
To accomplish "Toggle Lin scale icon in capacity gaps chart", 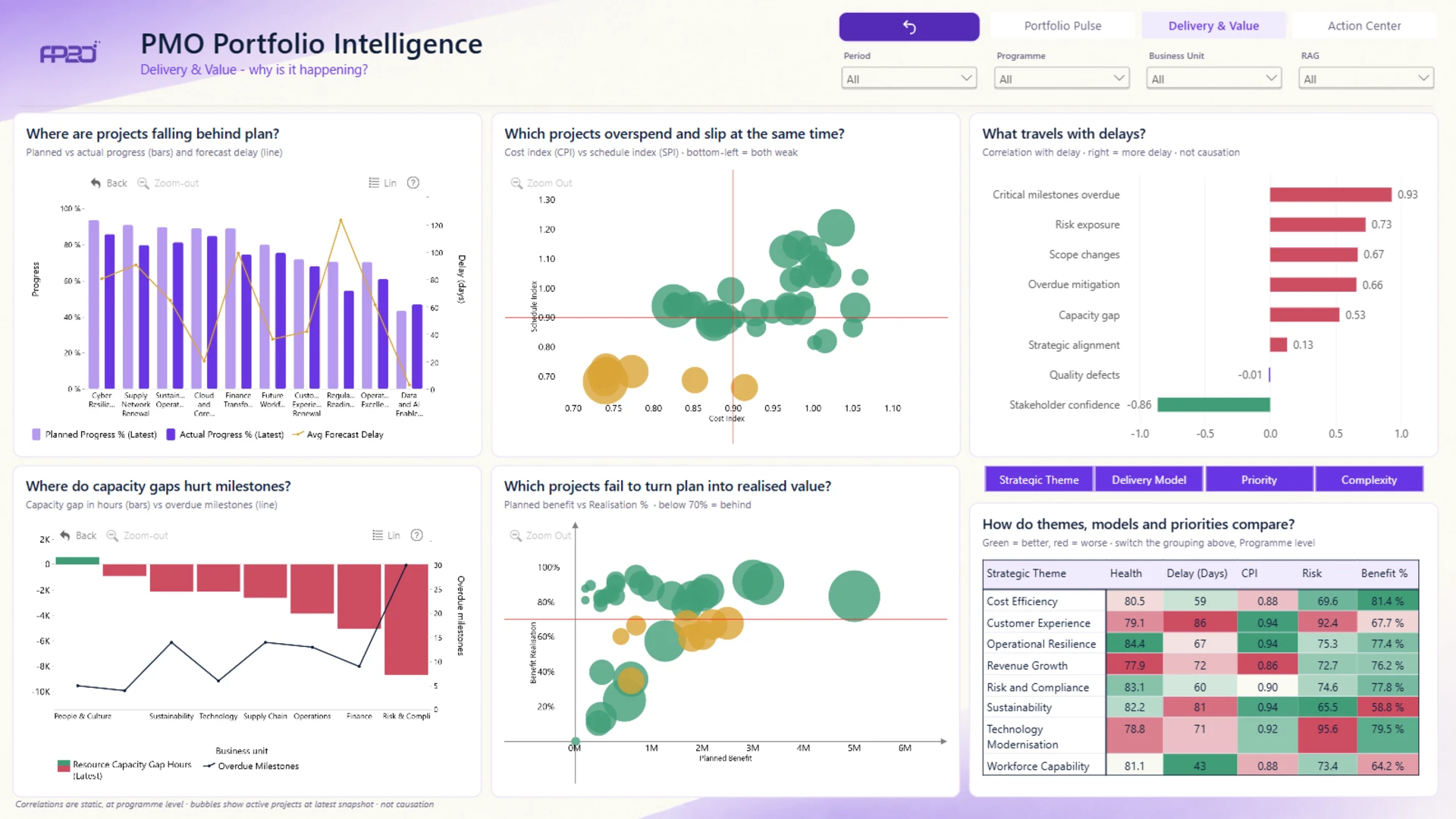I will pyautogui.click(x=378, y=535).
